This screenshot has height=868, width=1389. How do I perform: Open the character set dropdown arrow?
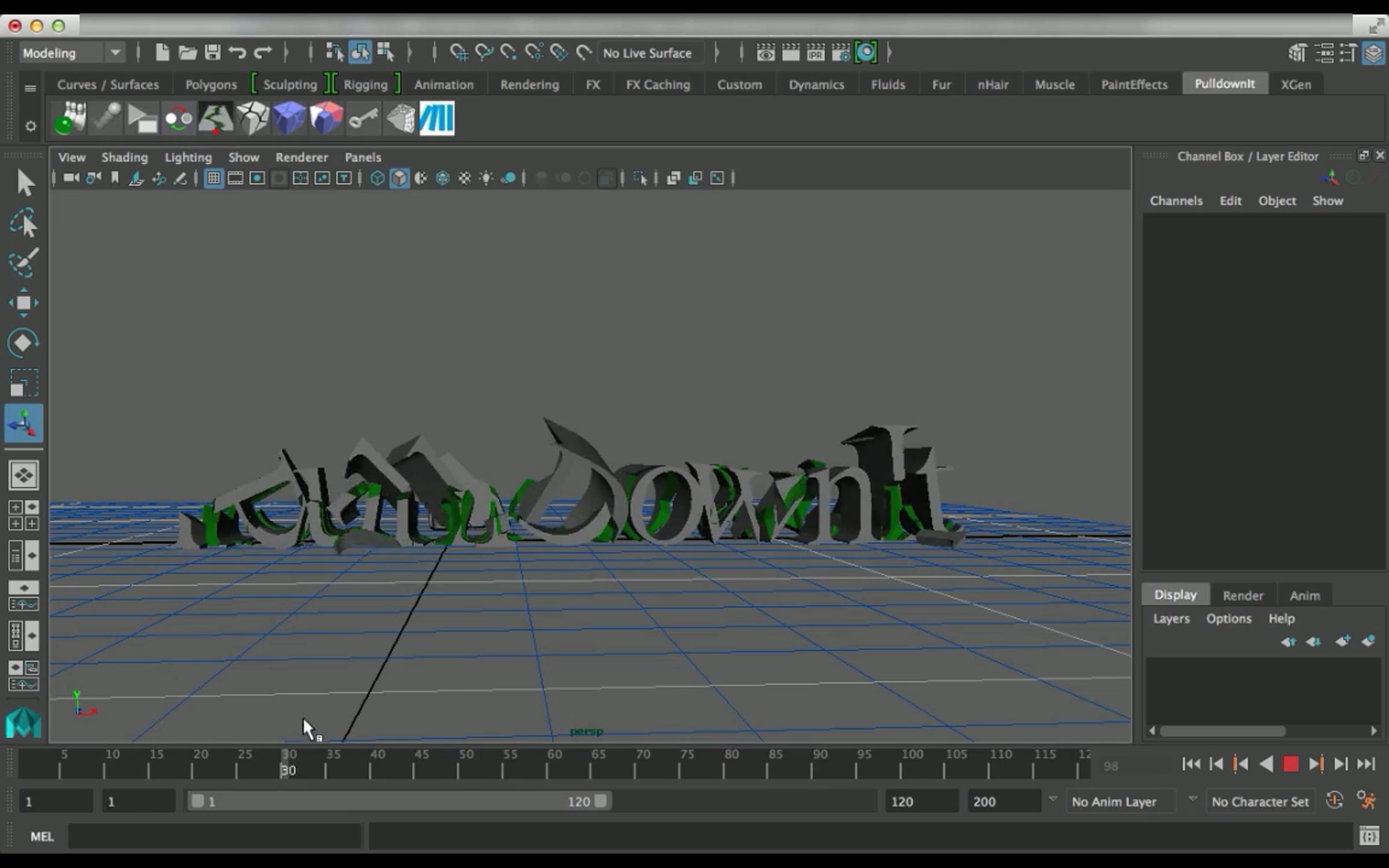1193,800
